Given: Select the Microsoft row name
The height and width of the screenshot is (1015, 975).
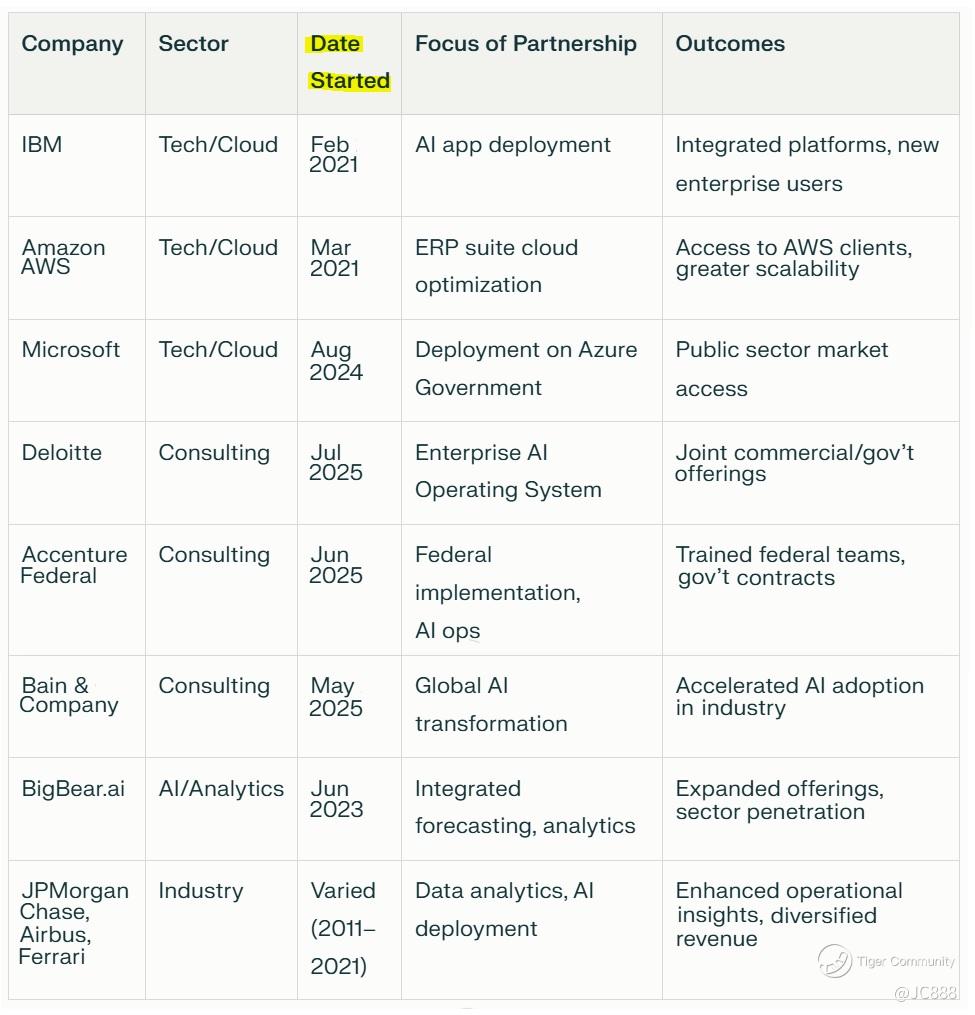Looking at the screenshot, I should click(71, 350).
